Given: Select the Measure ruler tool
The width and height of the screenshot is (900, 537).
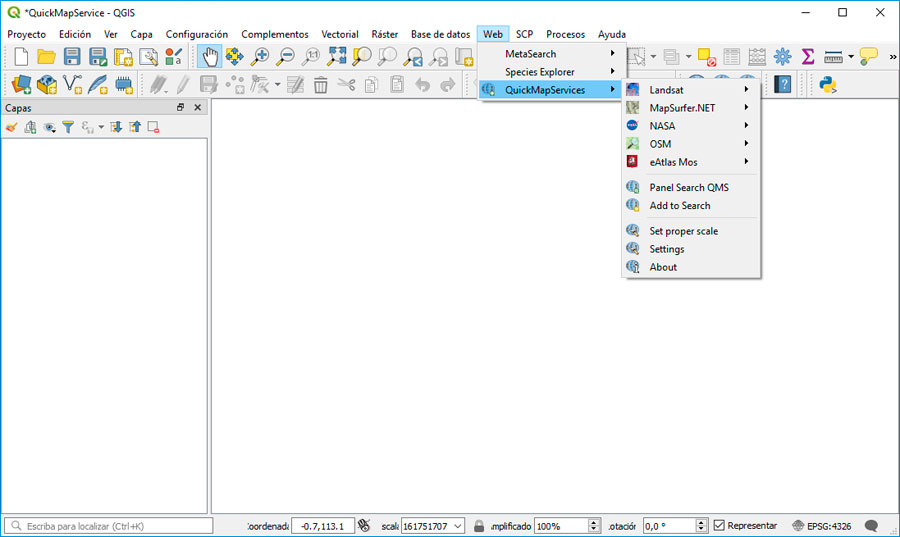Looking at the screenshot, I should [833, 57].
